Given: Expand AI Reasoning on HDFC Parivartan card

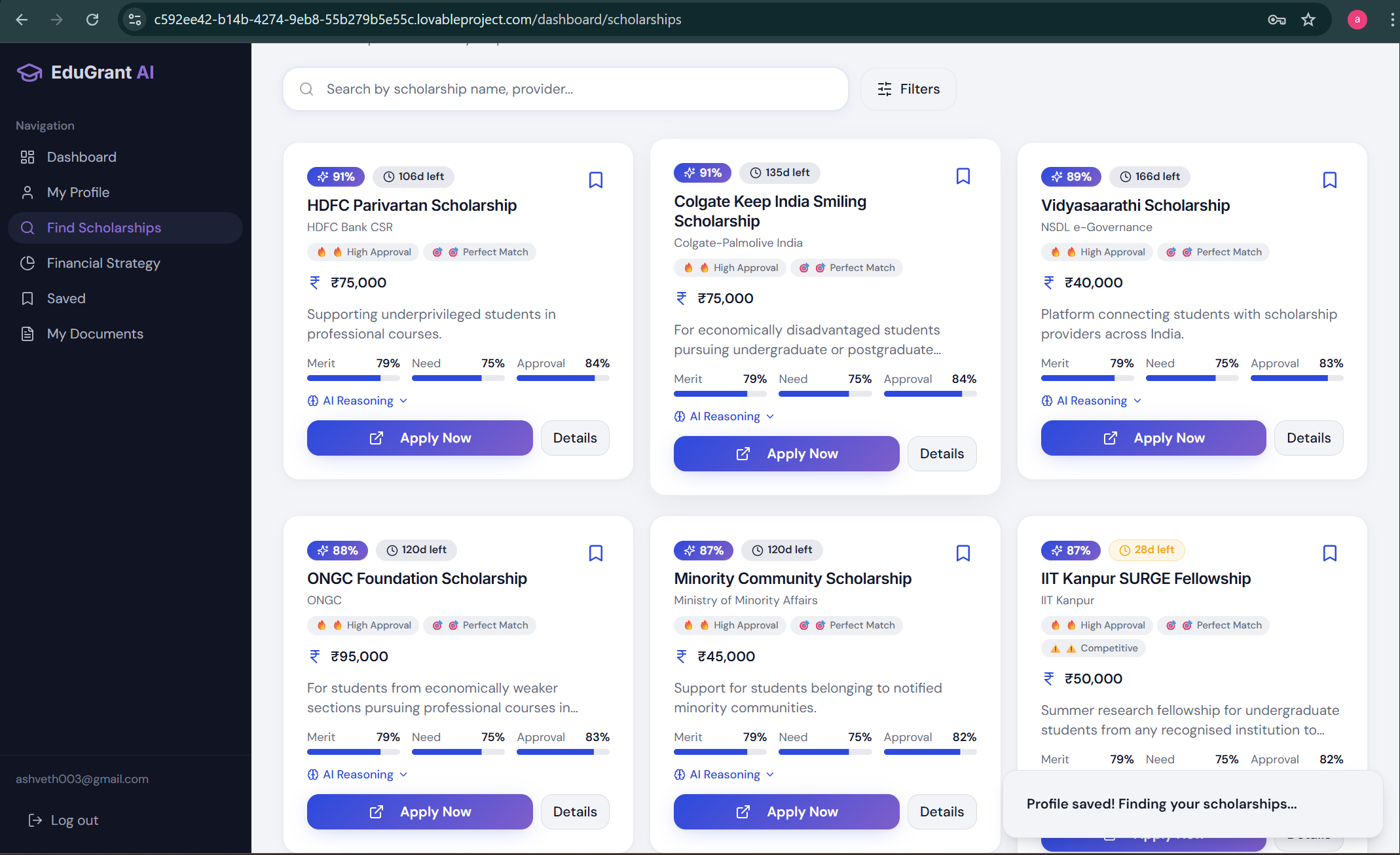Looking at the screenshot, I should 358,401.
